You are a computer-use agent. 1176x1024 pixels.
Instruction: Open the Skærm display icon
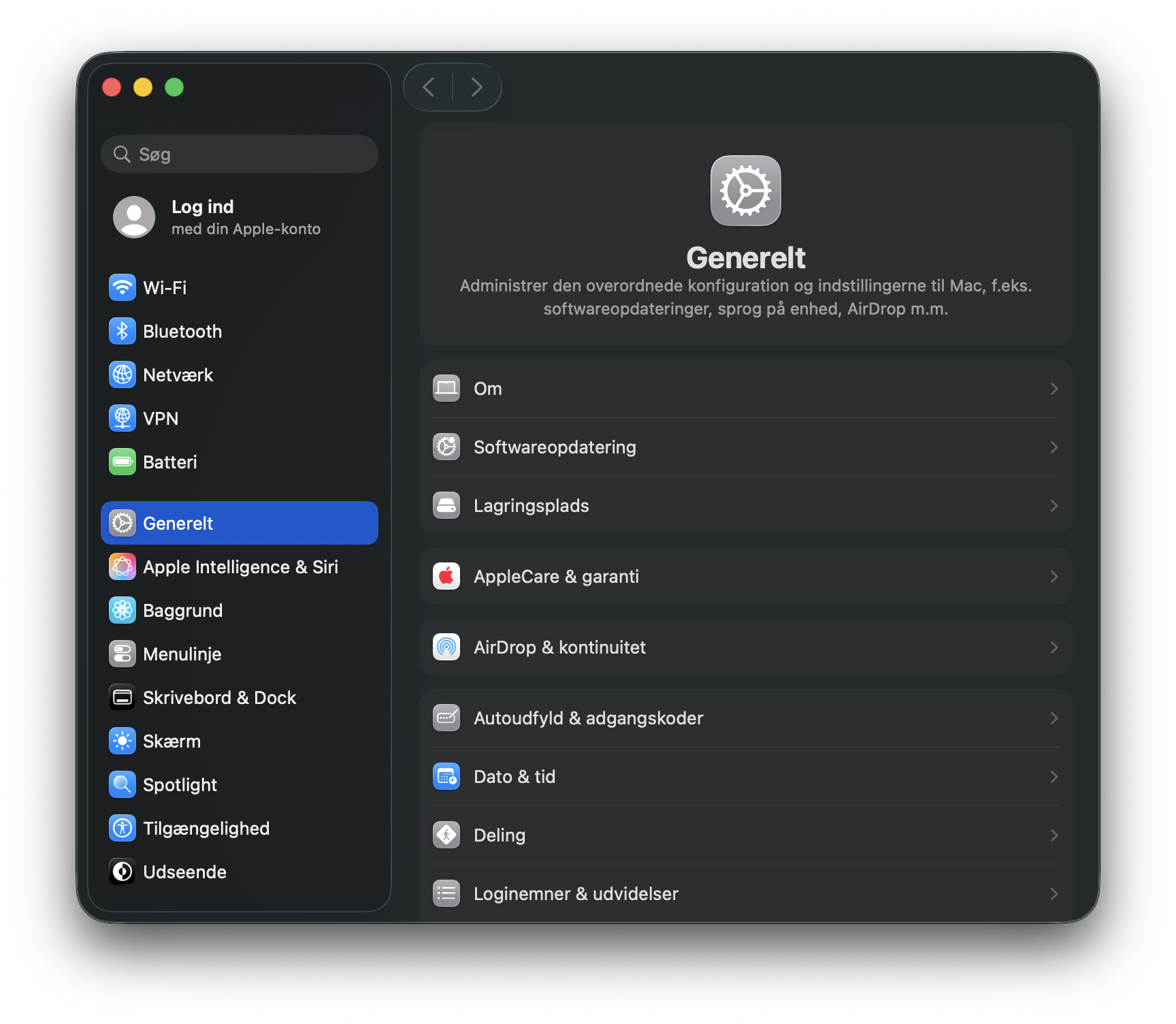[122, 741]
